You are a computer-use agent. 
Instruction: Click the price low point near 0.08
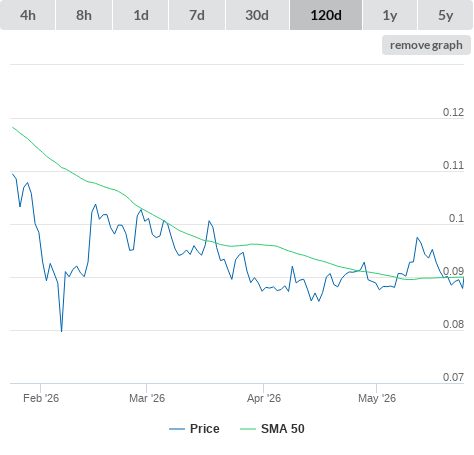[x=61, y=331]
